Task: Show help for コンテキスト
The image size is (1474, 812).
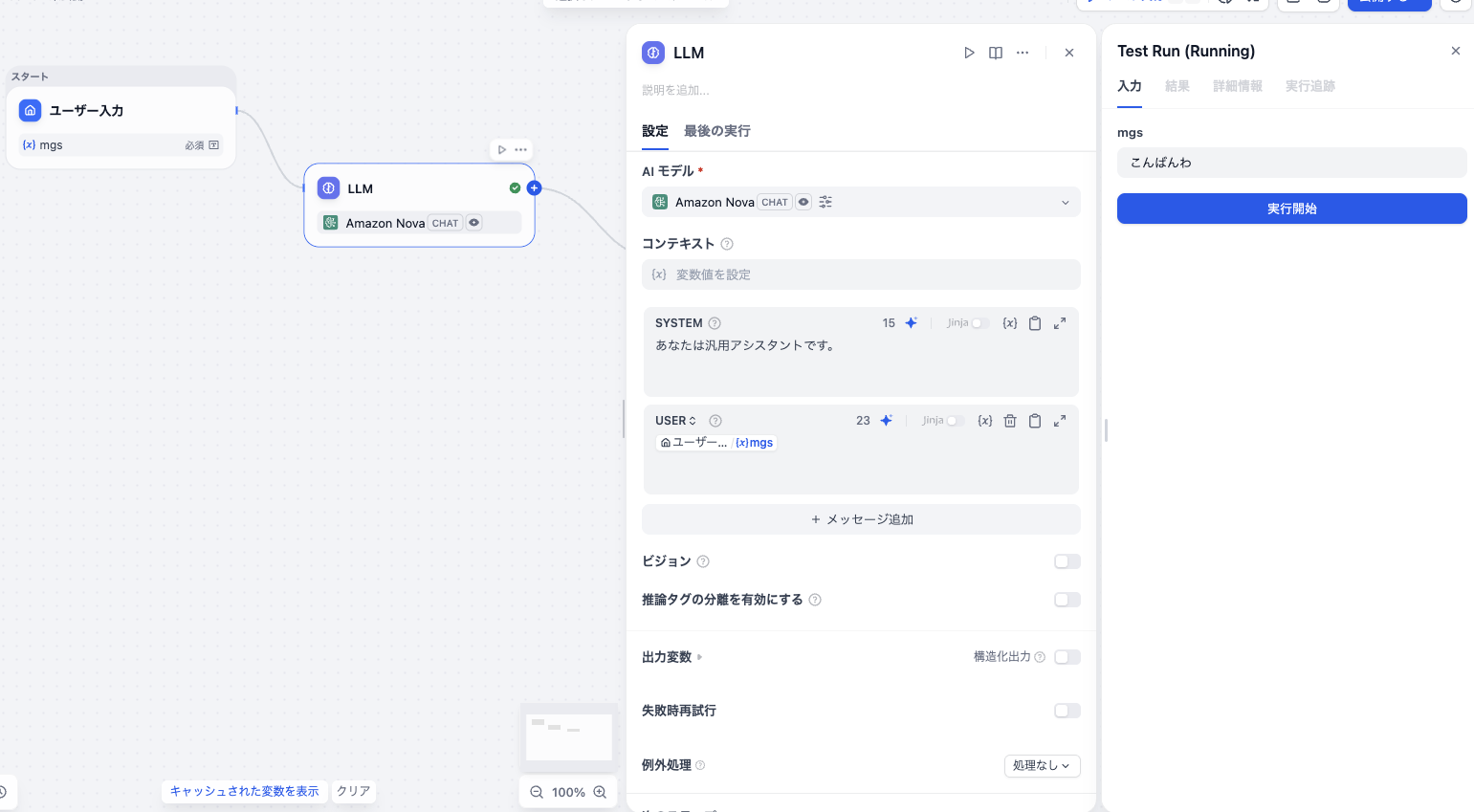Action: point(727,244)
